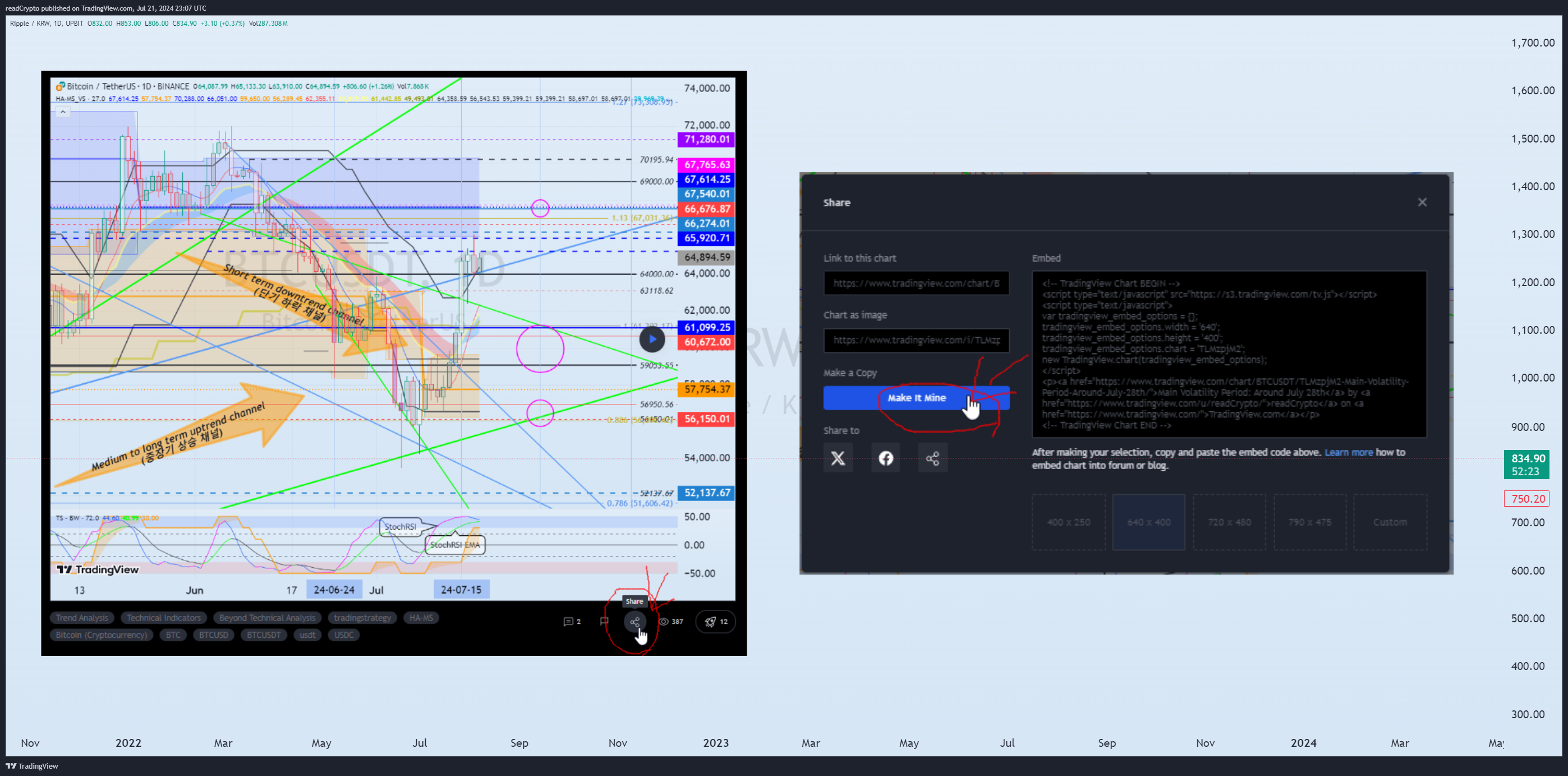Image resolution: width=1568 pixels, height=776 pixels.
Task: Click the red price label 750.20
Action: click(1527, 499)
